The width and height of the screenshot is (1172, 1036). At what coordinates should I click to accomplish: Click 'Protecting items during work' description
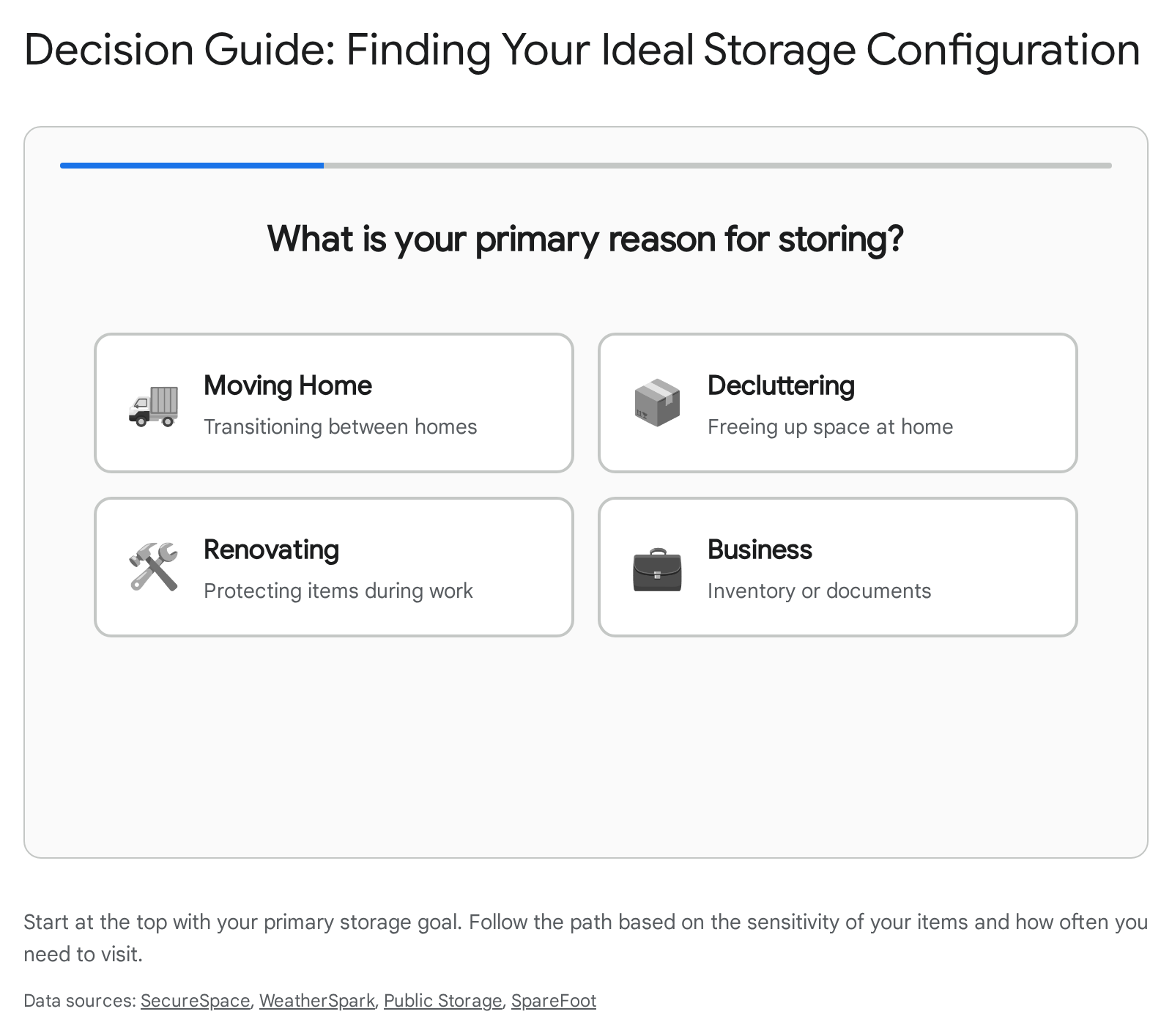(x=338, y=591)
